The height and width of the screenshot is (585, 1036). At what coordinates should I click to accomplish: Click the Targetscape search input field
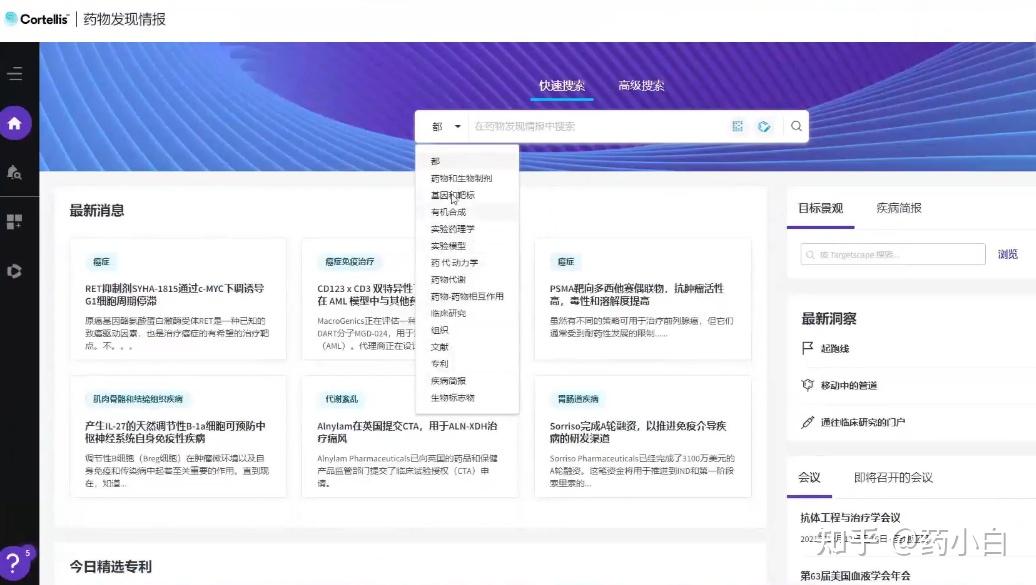click(x=890, y=254)
